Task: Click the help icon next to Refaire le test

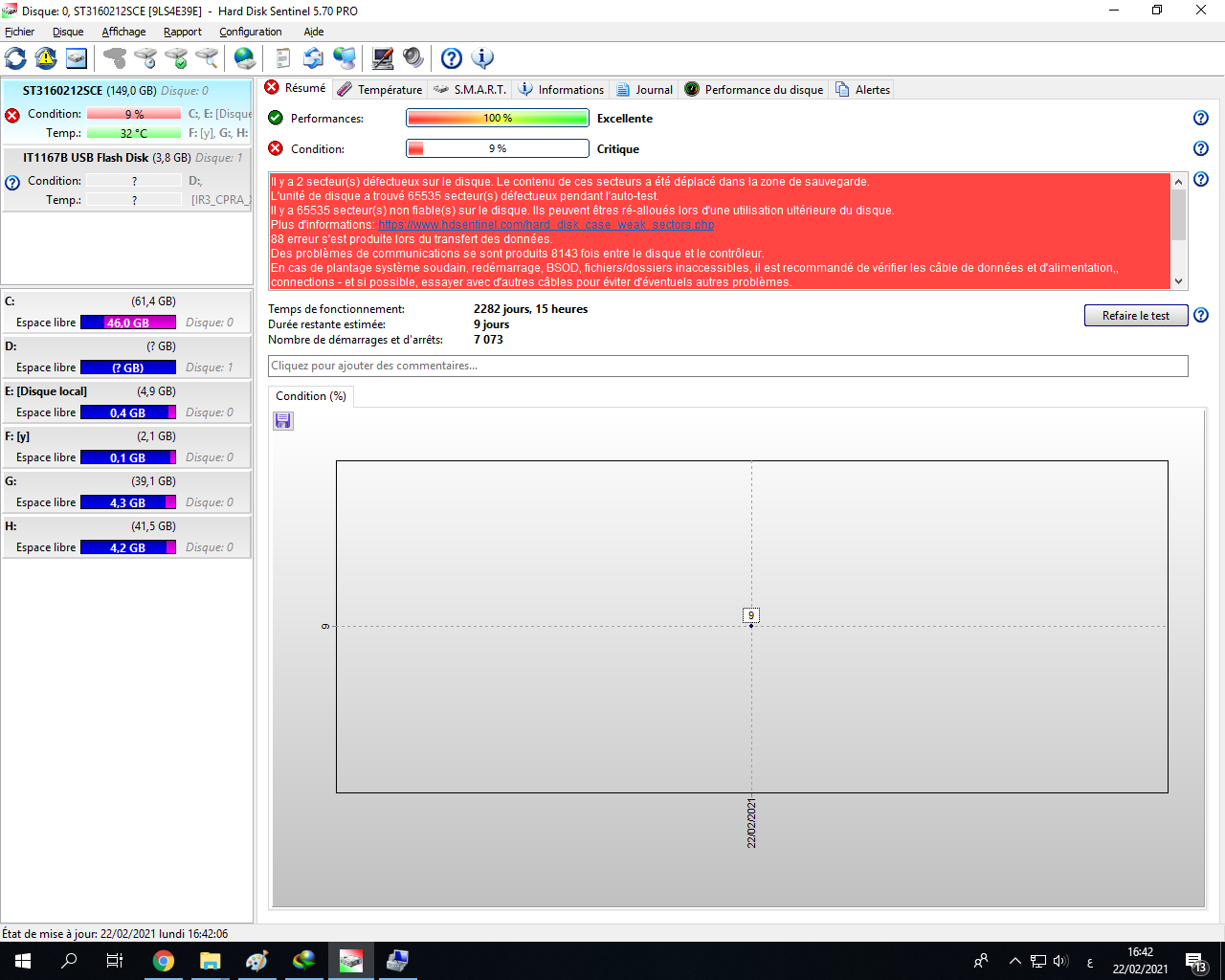Action: [1201, 315]
